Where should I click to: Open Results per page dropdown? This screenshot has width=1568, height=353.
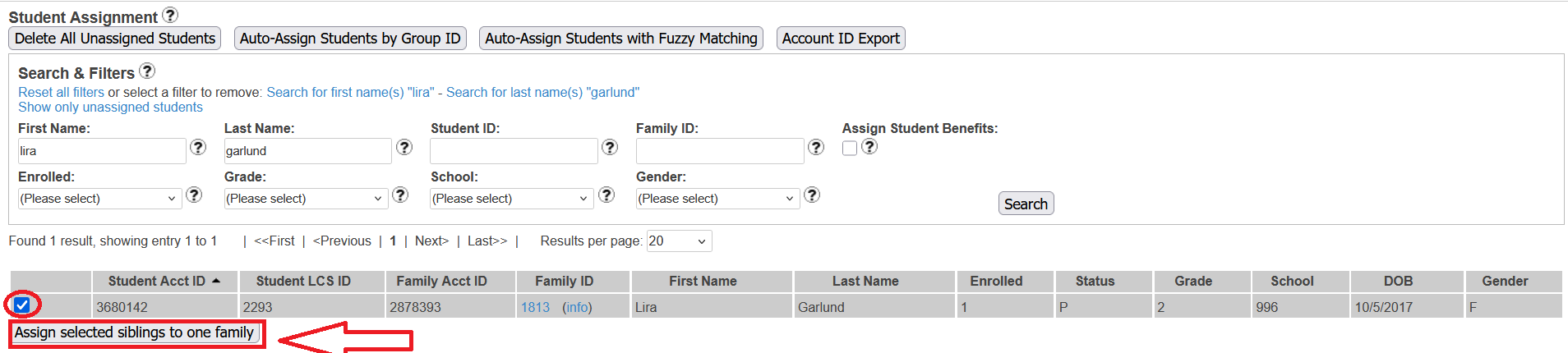pyautogui.click(x=678, y=241)
